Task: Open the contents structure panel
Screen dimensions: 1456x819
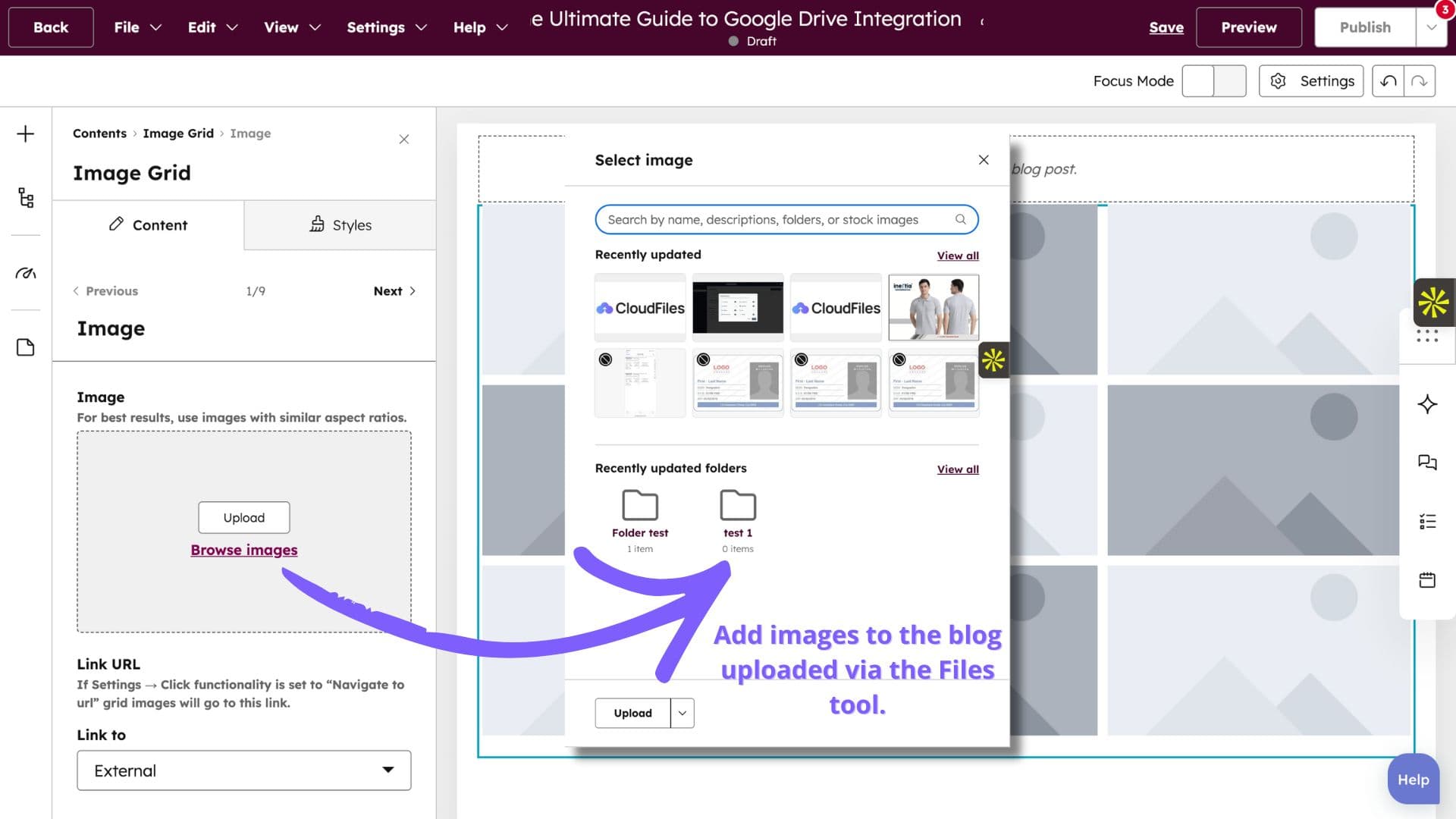Action: coord(25,198)
